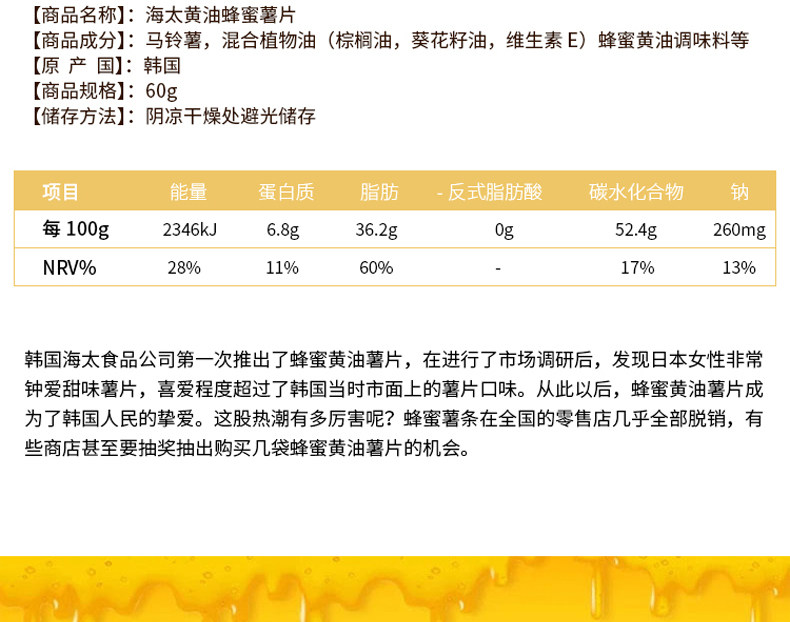Click the row label 每 100g

tap(76, 229)
